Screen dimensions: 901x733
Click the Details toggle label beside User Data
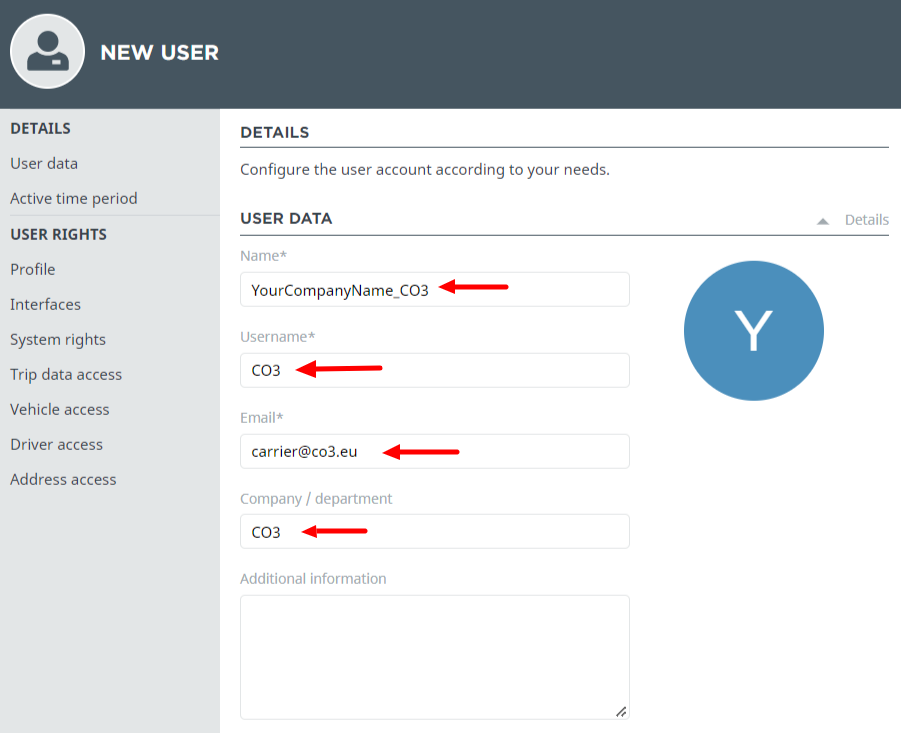tap(866, 220)
